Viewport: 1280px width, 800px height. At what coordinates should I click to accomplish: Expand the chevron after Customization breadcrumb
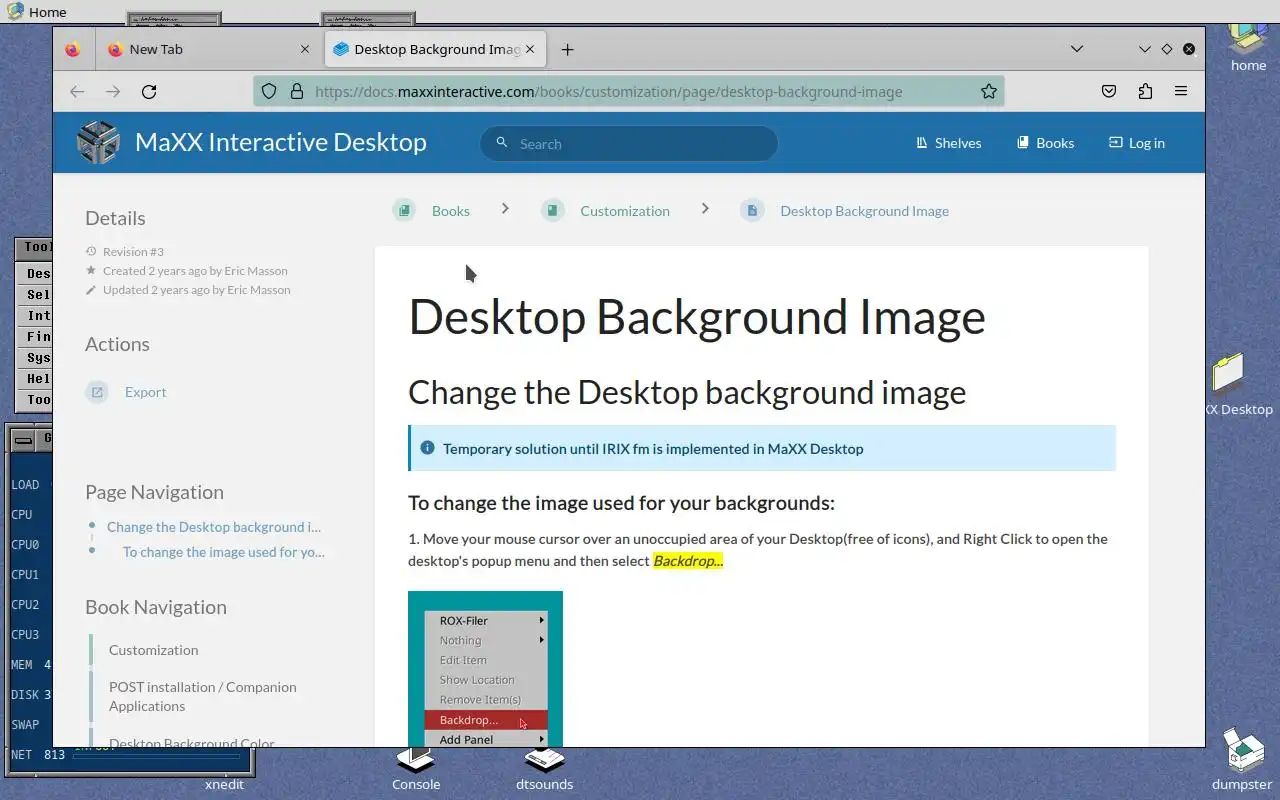tap(705, 208)
